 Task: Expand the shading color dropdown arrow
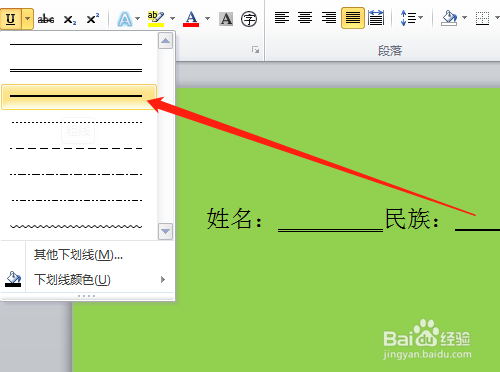464,18
